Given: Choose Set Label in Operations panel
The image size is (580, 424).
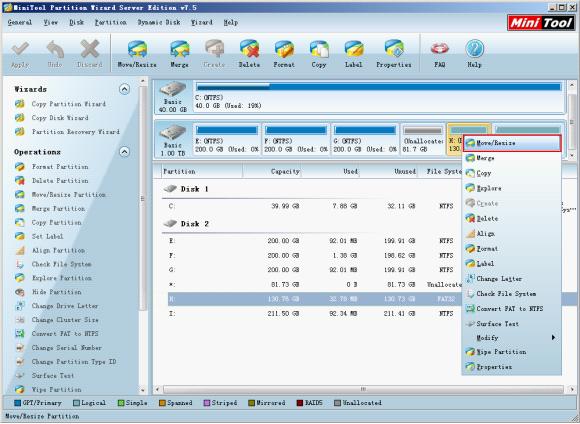Looking at the screenshot, I should pos(39,236).
